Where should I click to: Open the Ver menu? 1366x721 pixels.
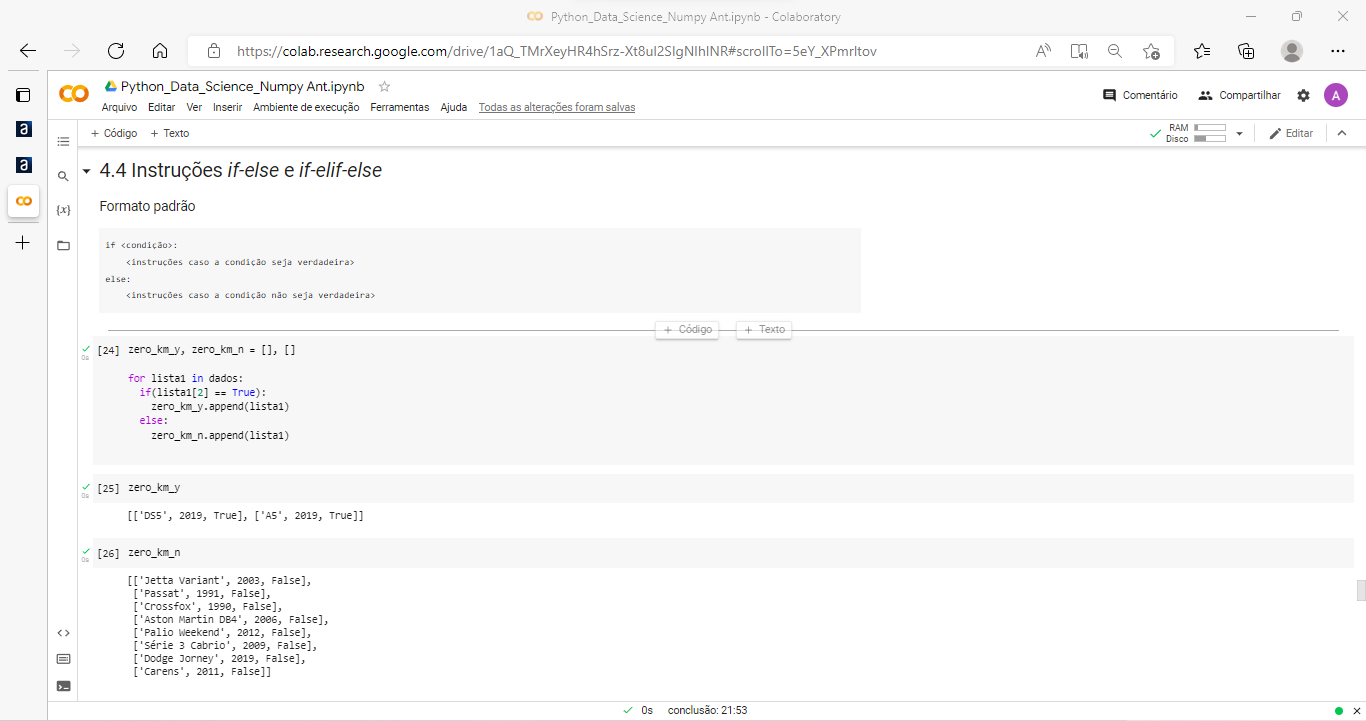point(194,107)
